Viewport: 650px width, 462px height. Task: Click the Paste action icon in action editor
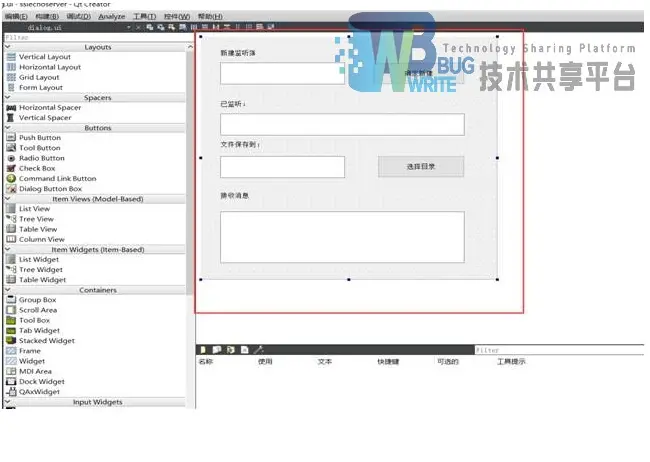(230, 350)
